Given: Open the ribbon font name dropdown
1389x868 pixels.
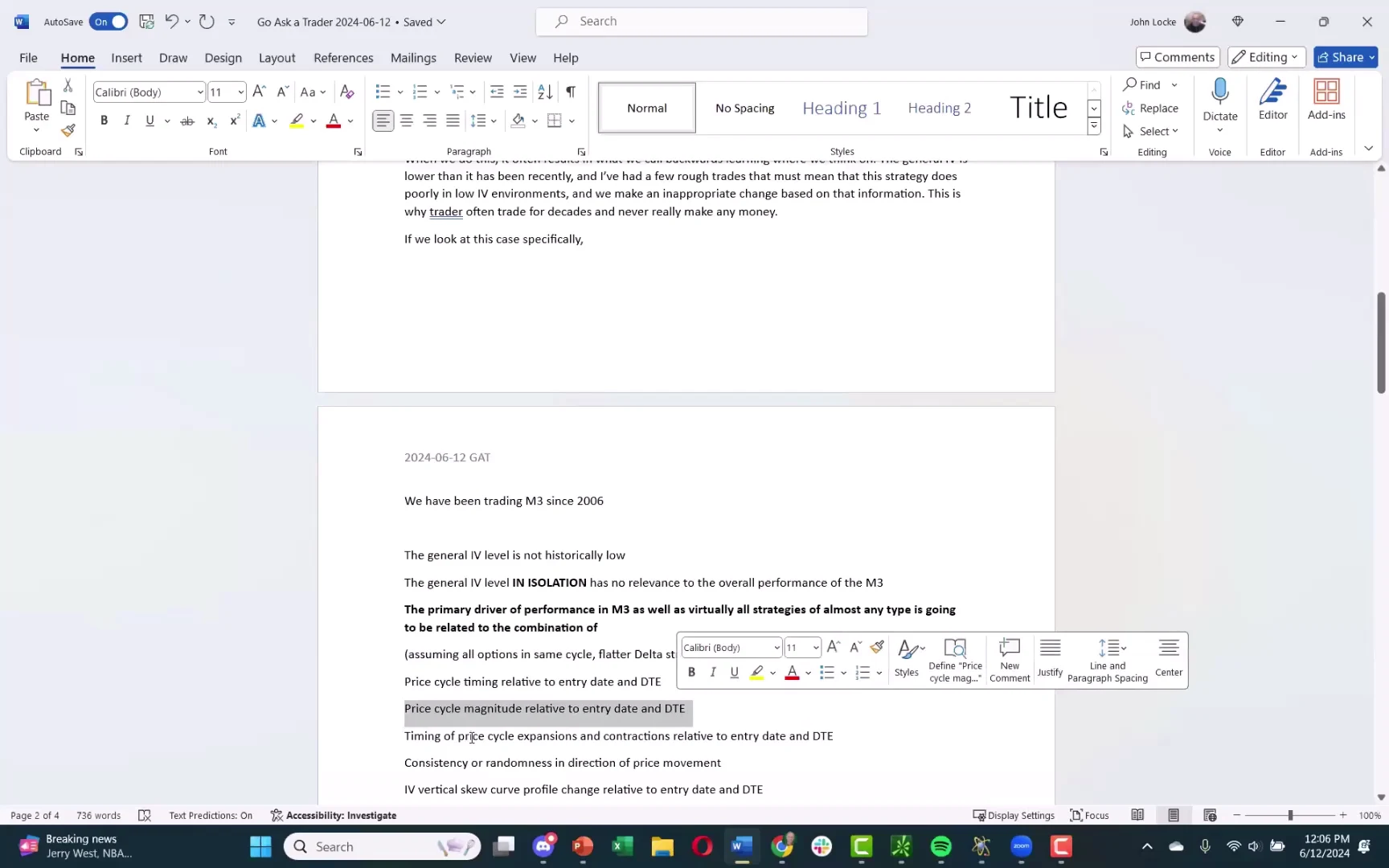Looking at the screenshot, I should click(x=200, y=92).
